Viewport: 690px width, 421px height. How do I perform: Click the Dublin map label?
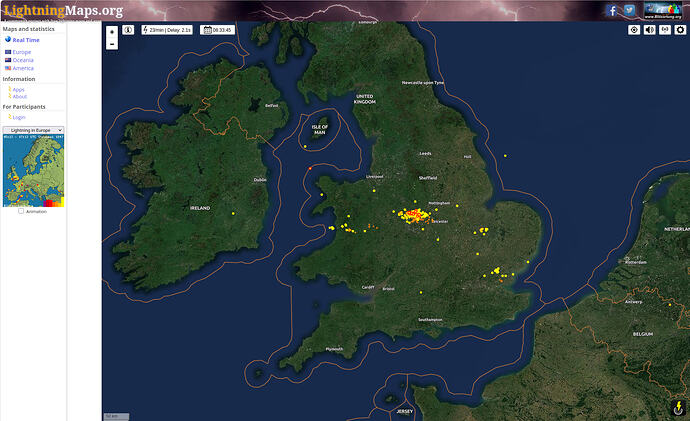(x=260, y=179)
